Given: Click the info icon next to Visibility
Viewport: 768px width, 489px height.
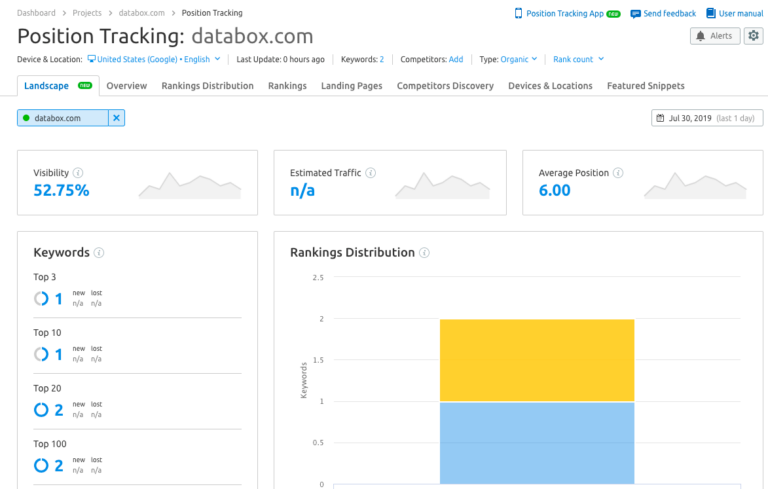Looking at the screenshot, I should 78,172.
